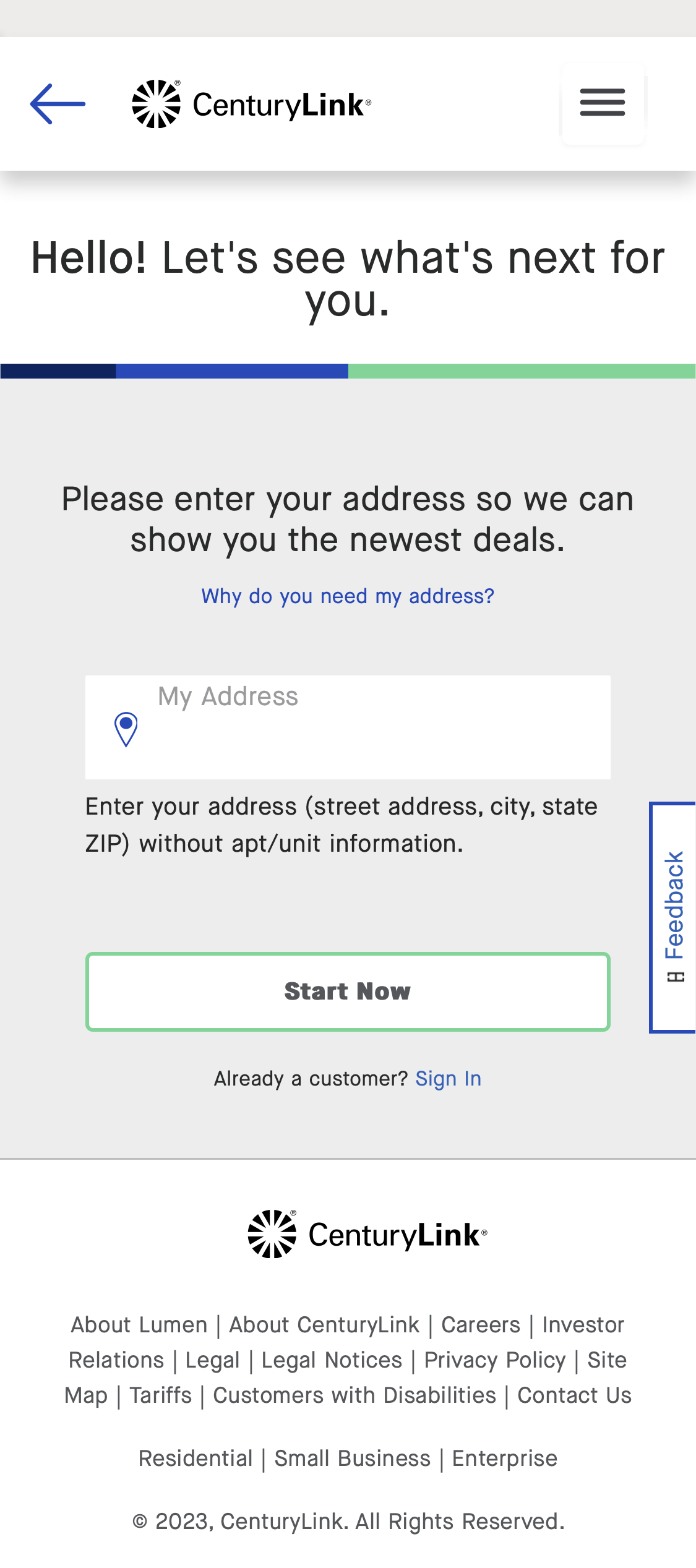This screenshot has width=696, height=1568.
Task: Click the green progress bar segment
Action: click(x=523, y=371)
